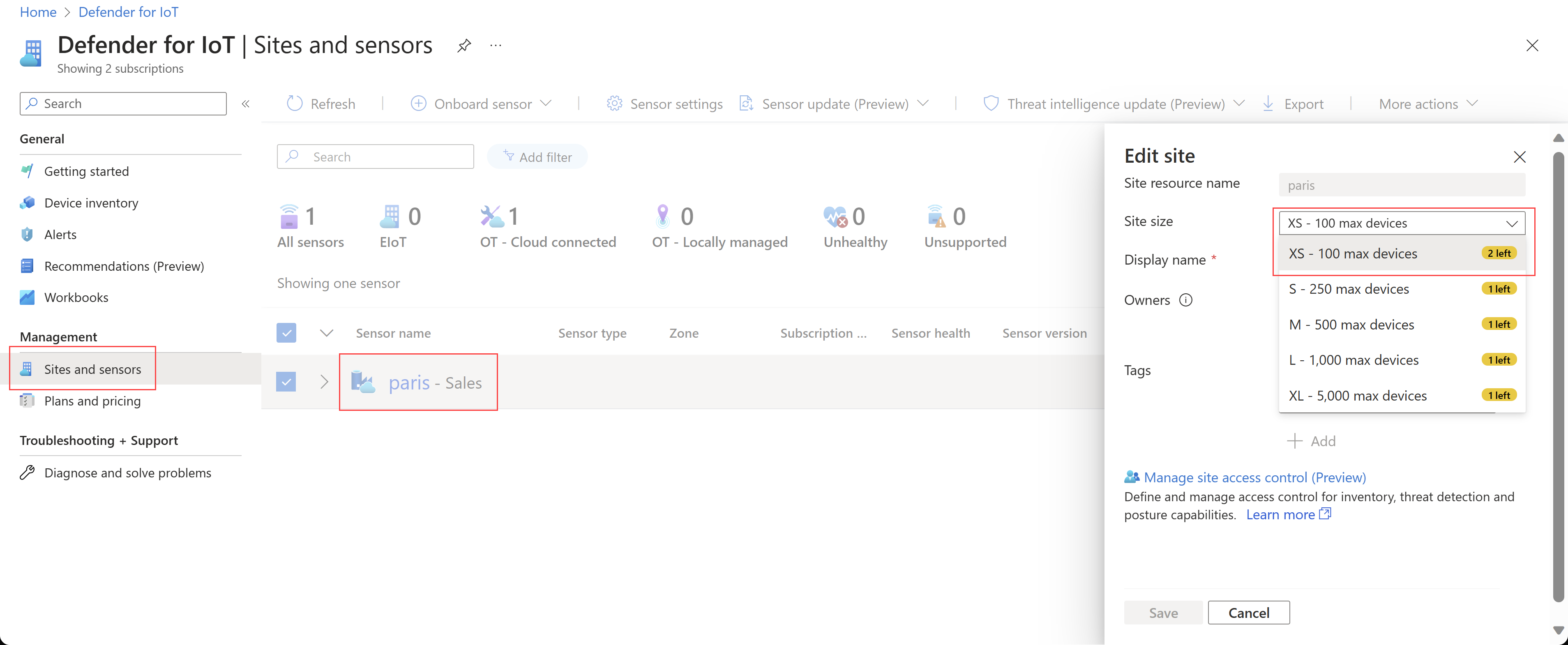This screenshot has height=645, width=1568.
Task: Click the Recommendations Preview icon
Action: (x=27, y=265)
